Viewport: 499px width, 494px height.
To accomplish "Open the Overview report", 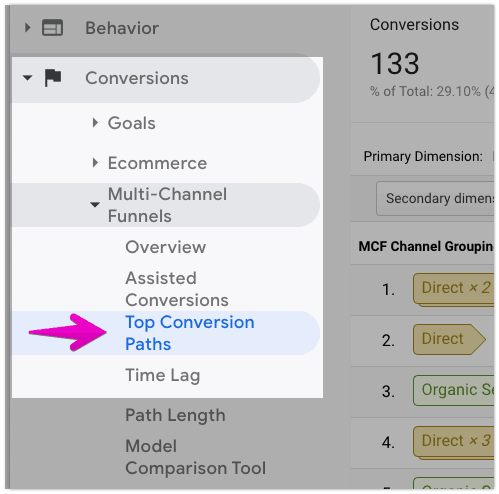I will pos(166,247).
